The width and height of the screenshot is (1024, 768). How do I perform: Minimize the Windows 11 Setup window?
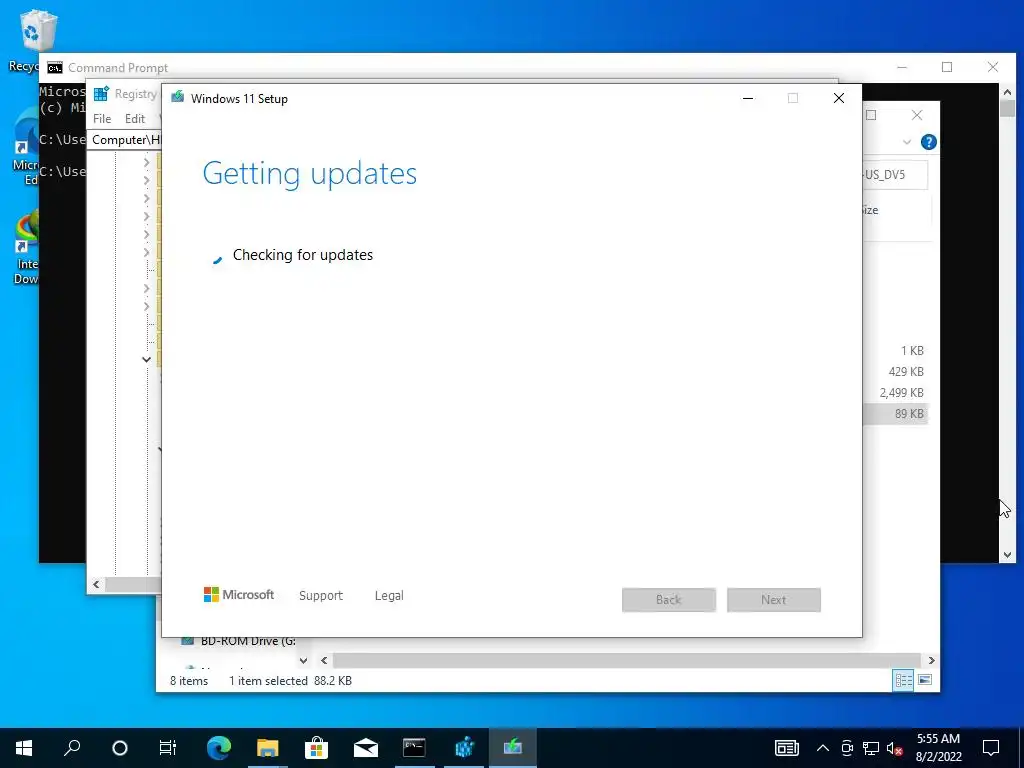(x=748, y=98)
